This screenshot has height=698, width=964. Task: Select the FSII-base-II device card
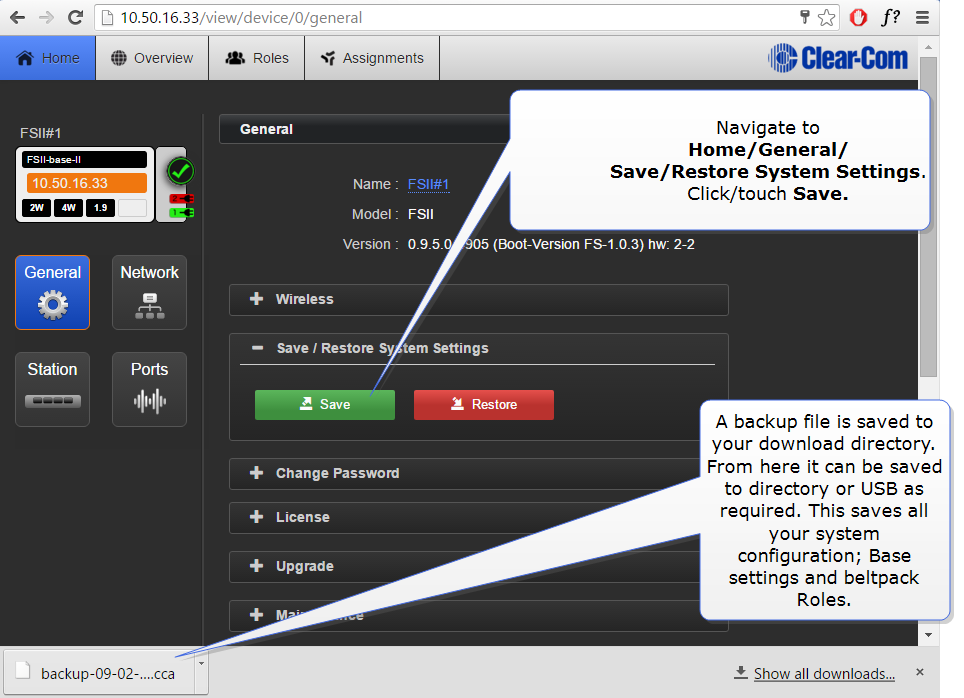[x=84, y=184]
